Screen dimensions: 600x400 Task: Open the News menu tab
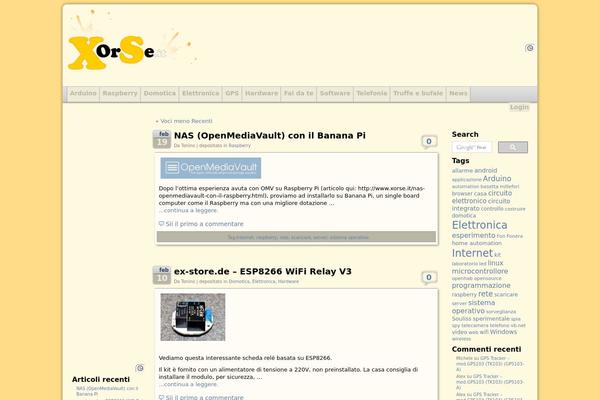pyautogui.click(x=458, y=93)
